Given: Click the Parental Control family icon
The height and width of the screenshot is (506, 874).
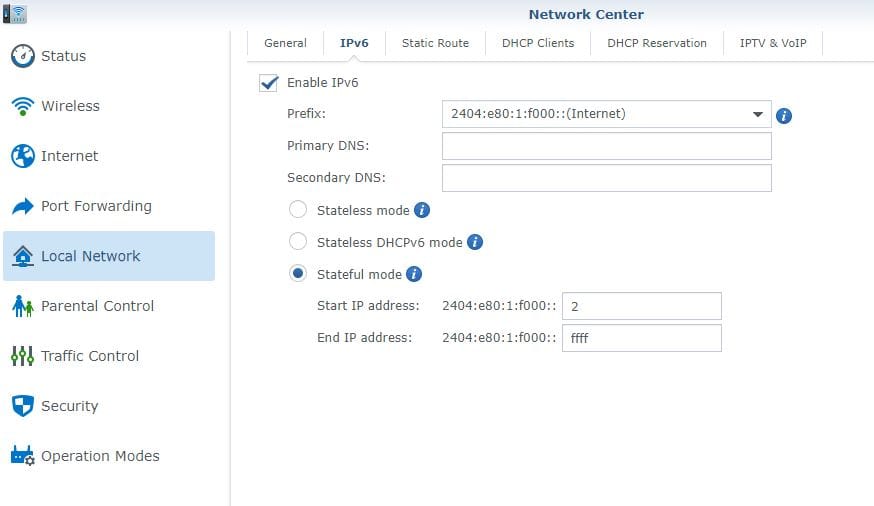Looking at the screenshot, I should tap(22, 306).
